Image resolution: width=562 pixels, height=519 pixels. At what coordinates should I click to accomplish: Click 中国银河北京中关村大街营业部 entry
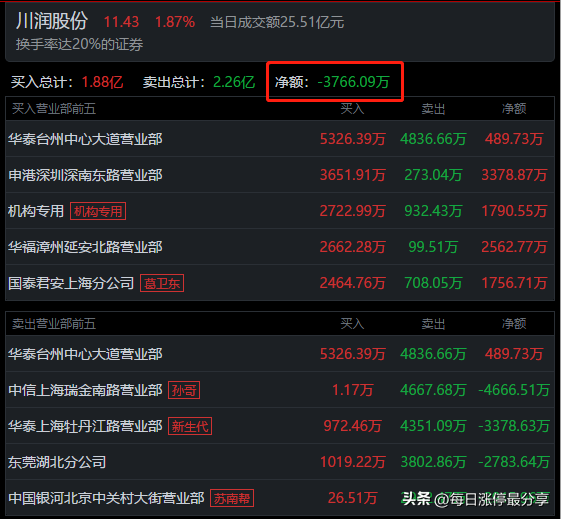click(280, 498)
